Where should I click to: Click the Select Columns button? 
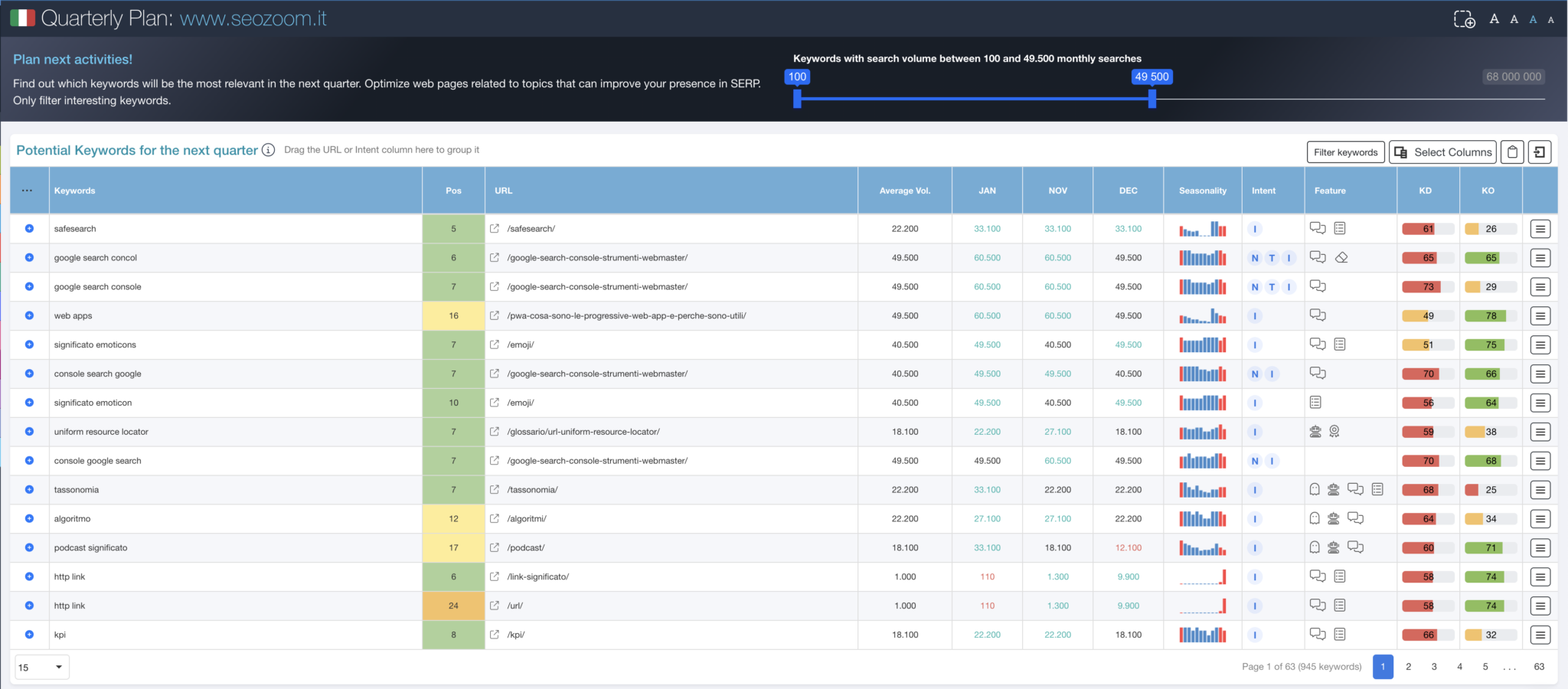(1443, 152)
